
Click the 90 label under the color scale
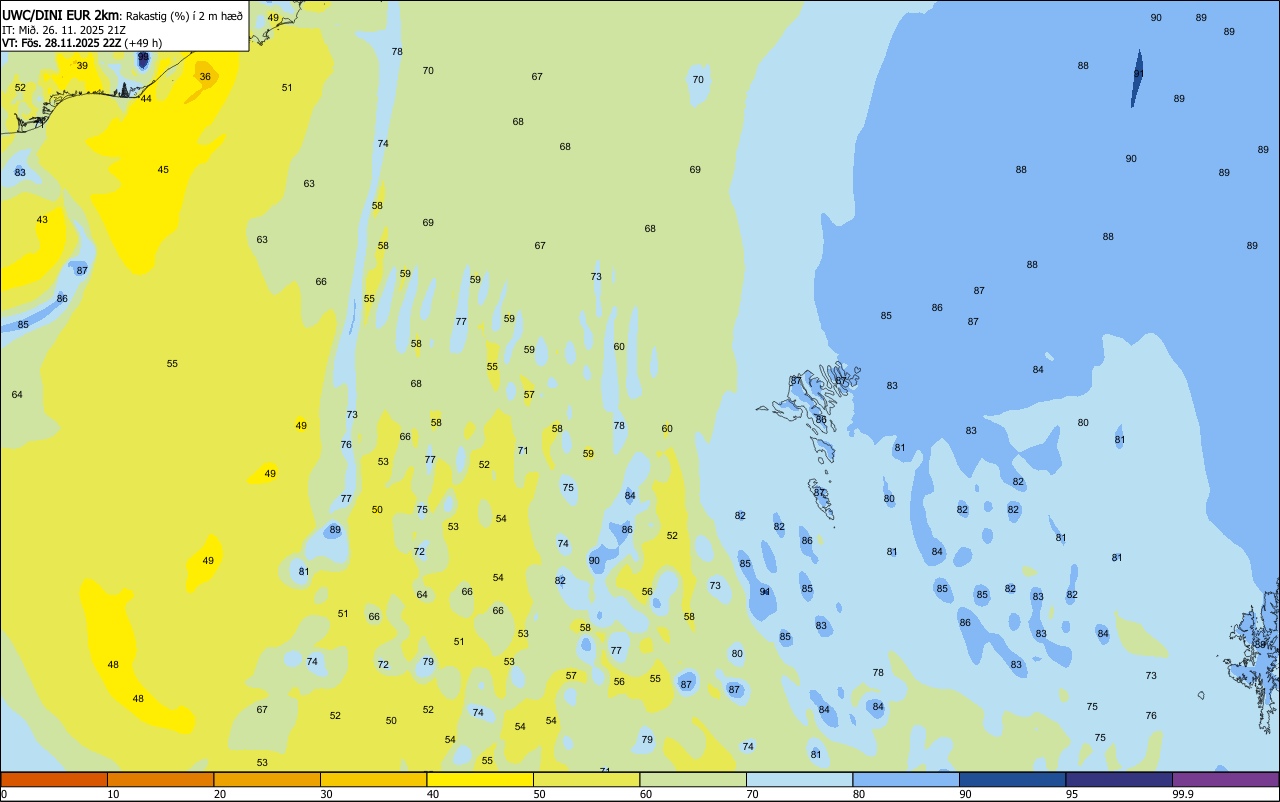click(965, 794)
